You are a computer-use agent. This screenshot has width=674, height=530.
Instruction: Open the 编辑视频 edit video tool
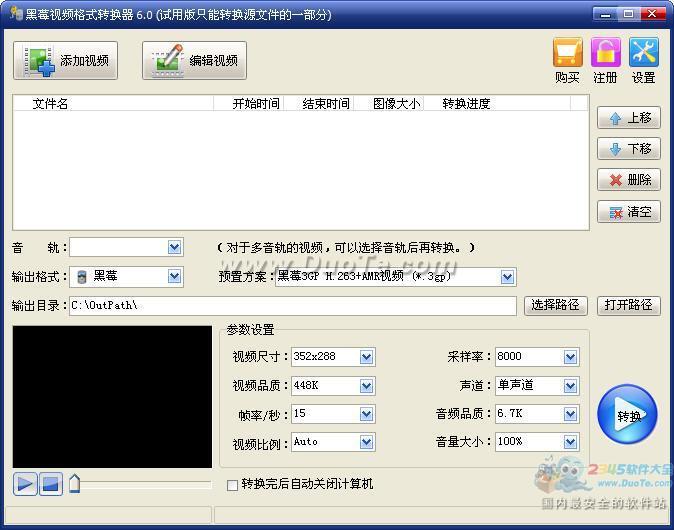point(194,61)
